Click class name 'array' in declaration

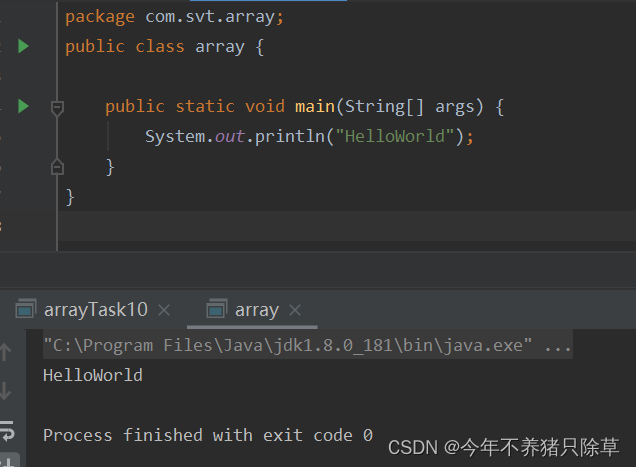click(x=220, y=47)
